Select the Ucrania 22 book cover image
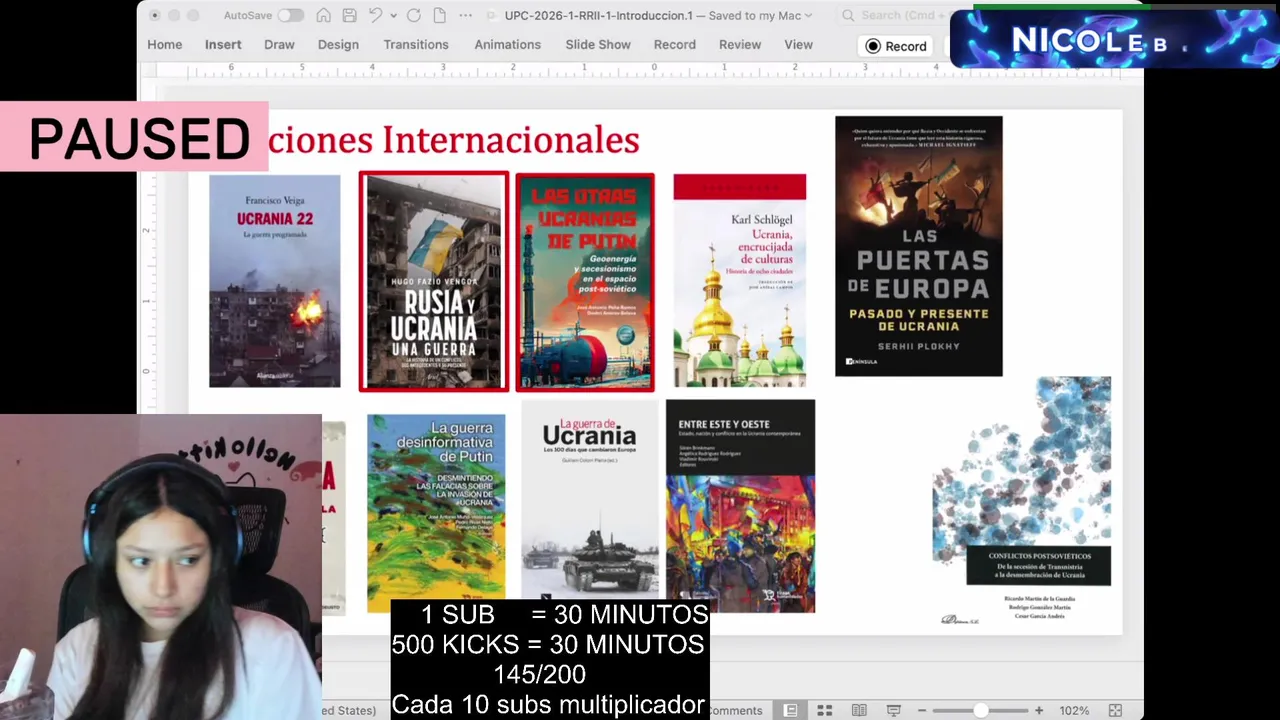The width and height of the screenshot is (1280, 720). [274, 281]
